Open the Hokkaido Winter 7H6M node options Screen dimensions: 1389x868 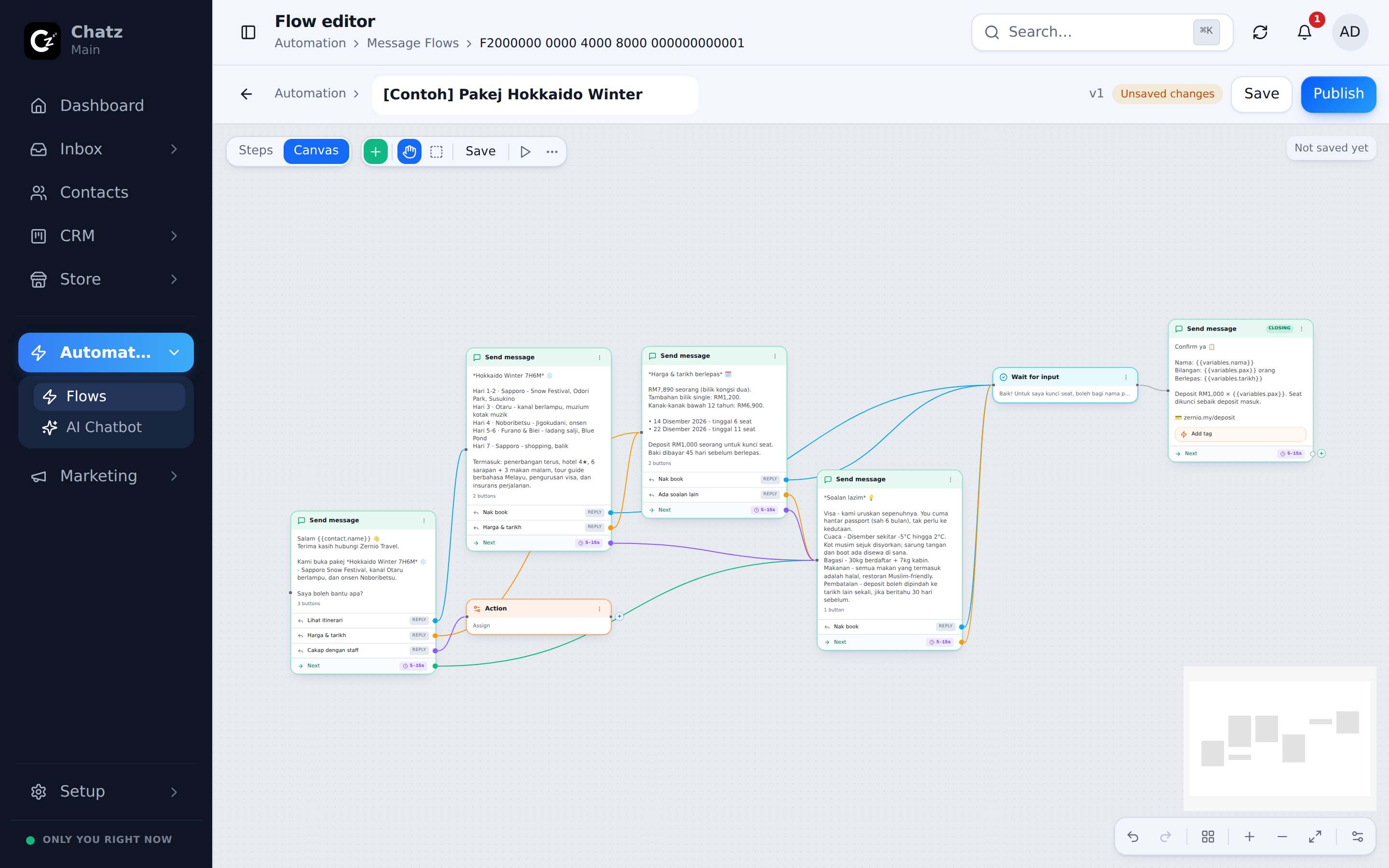600,358
